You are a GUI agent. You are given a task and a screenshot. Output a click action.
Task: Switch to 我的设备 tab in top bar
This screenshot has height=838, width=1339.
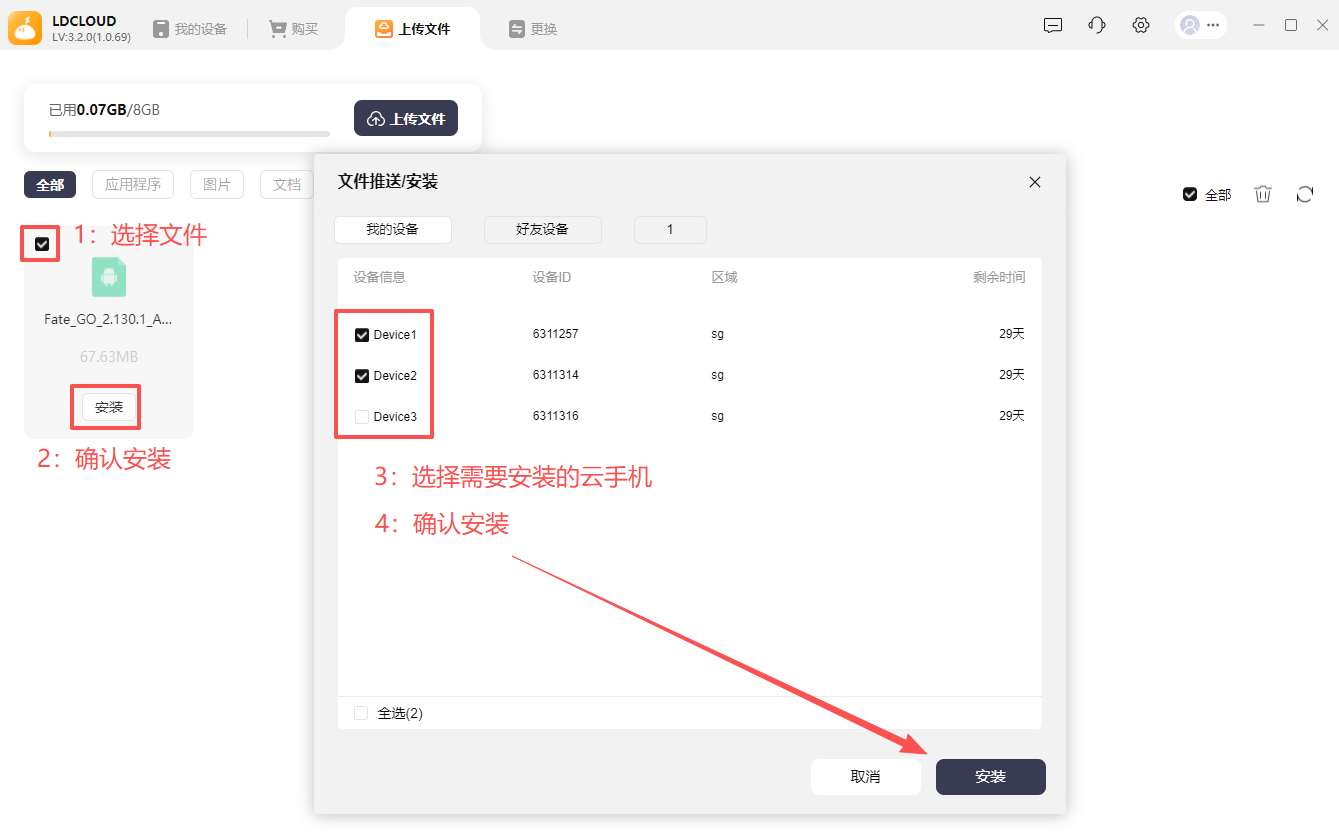click(x=190, y=29)
